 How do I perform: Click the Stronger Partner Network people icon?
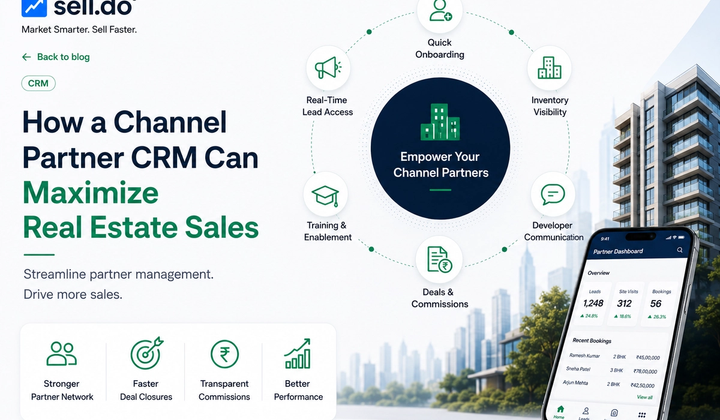pyautogui.click(x=62, y=354)
